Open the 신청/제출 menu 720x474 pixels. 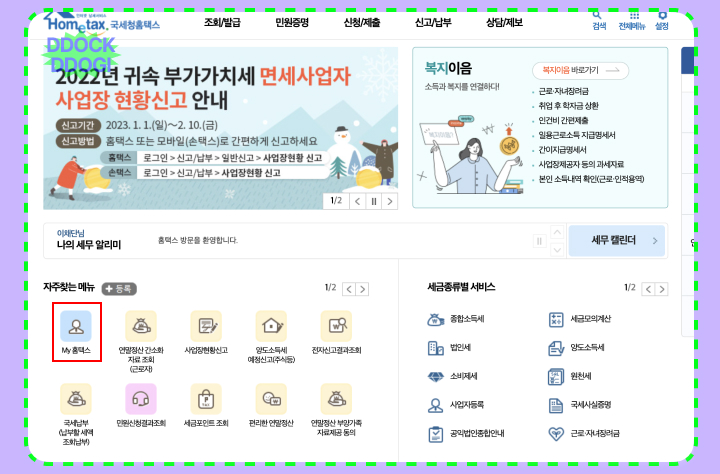point(362,23)
